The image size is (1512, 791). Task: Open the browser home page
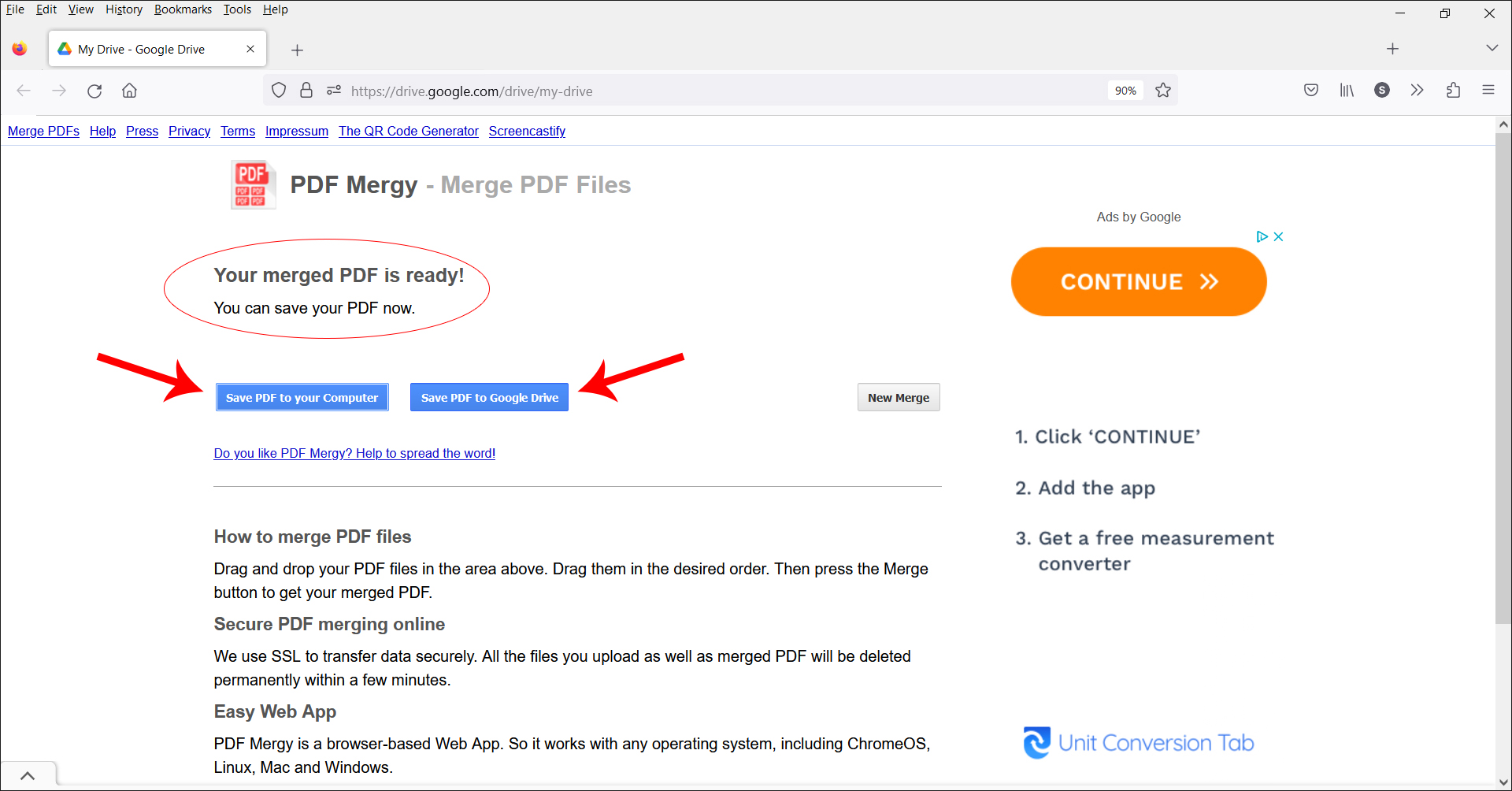tap(129, 91)
